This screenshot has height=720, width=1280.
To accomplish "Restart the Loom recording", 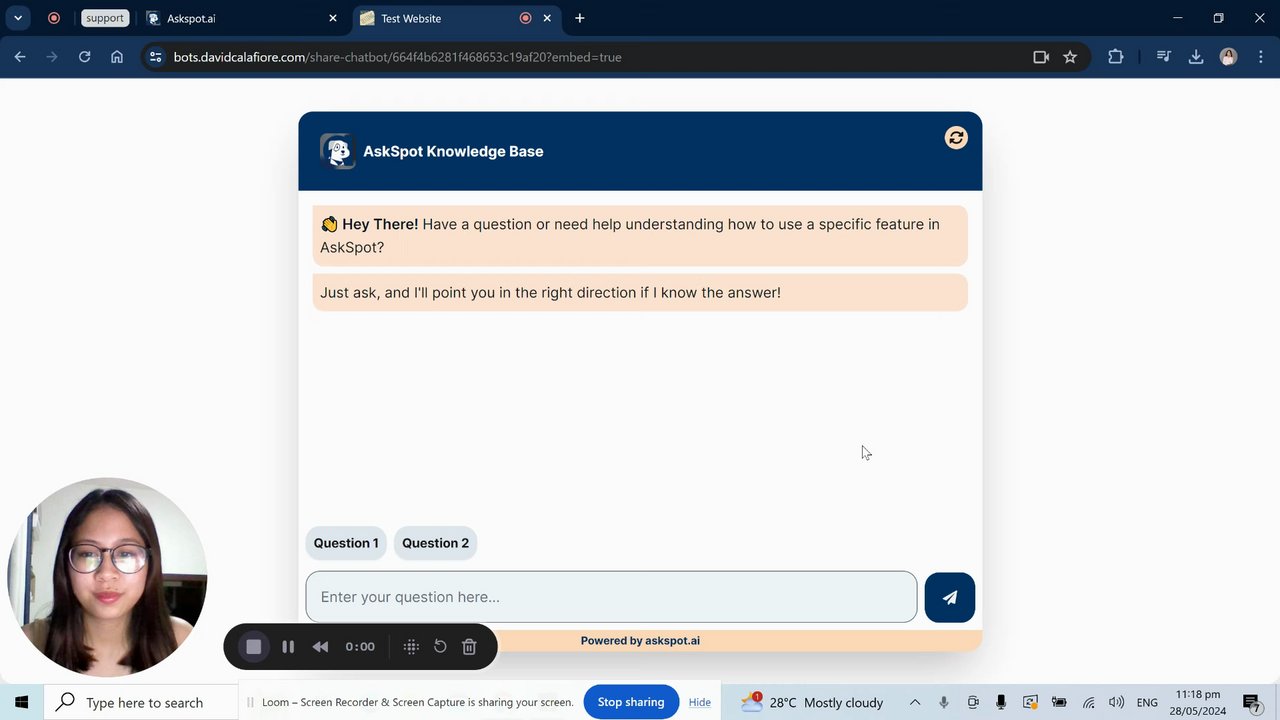I will (440, 647).
